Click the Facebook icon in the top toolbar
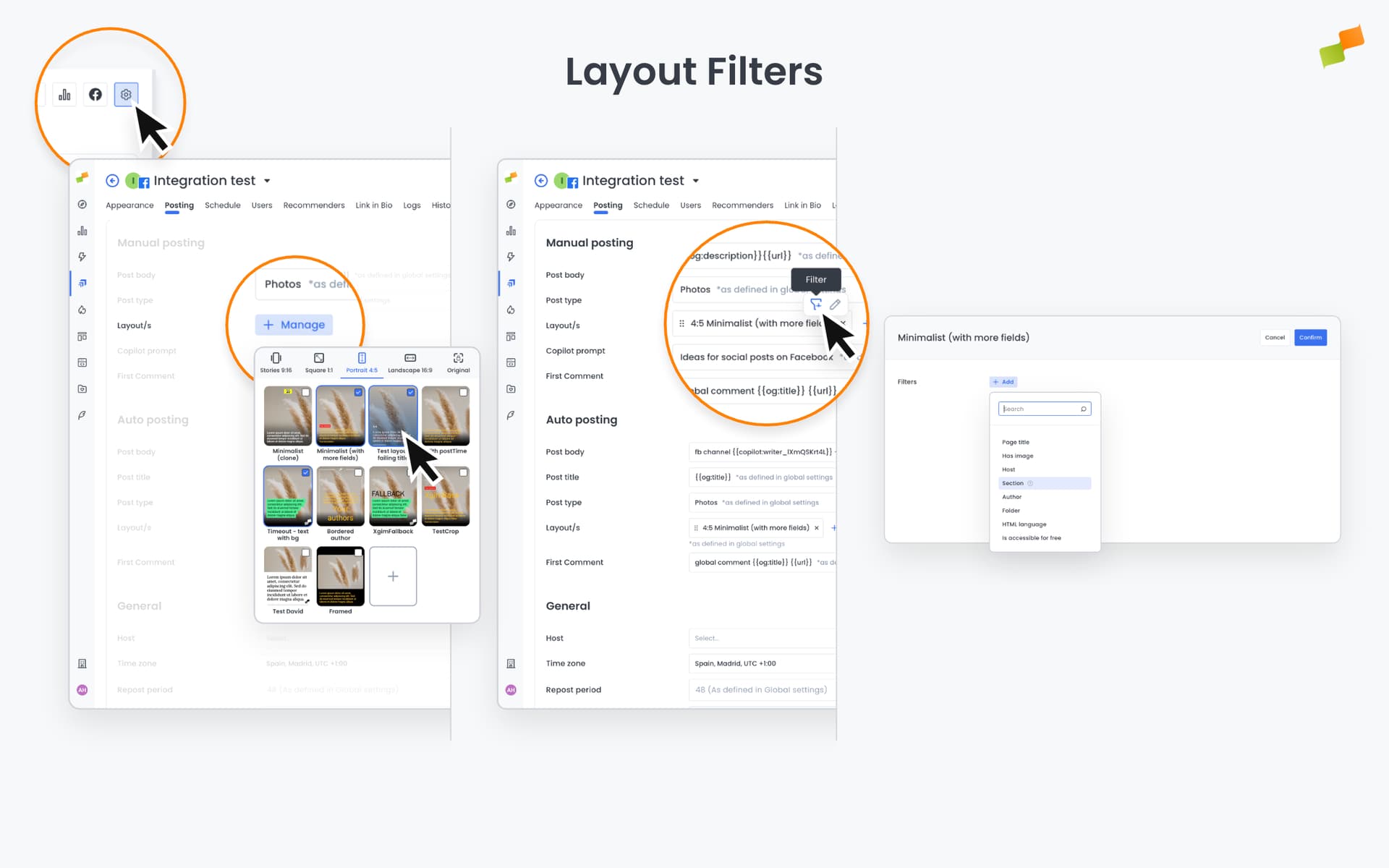This screenshot has height=868, width=1389. (x=95, y=94)
